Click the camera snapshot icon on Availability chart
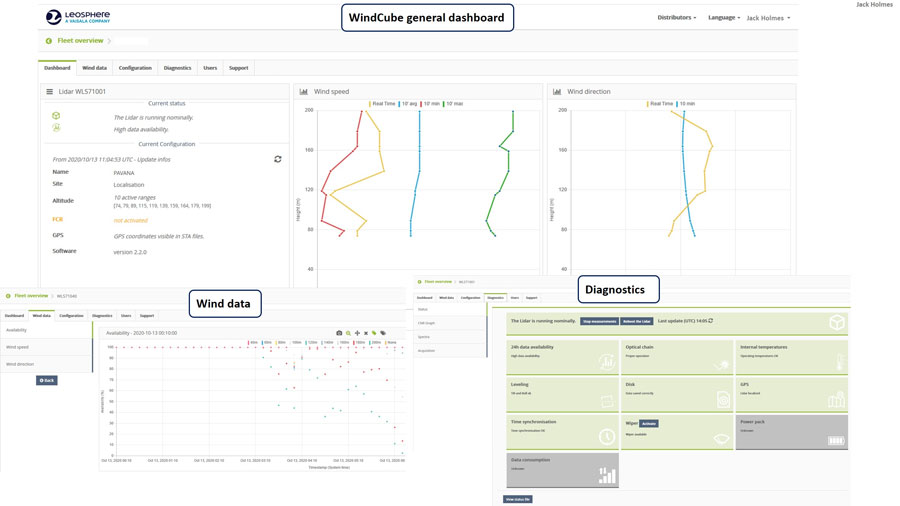 (339, 333)
